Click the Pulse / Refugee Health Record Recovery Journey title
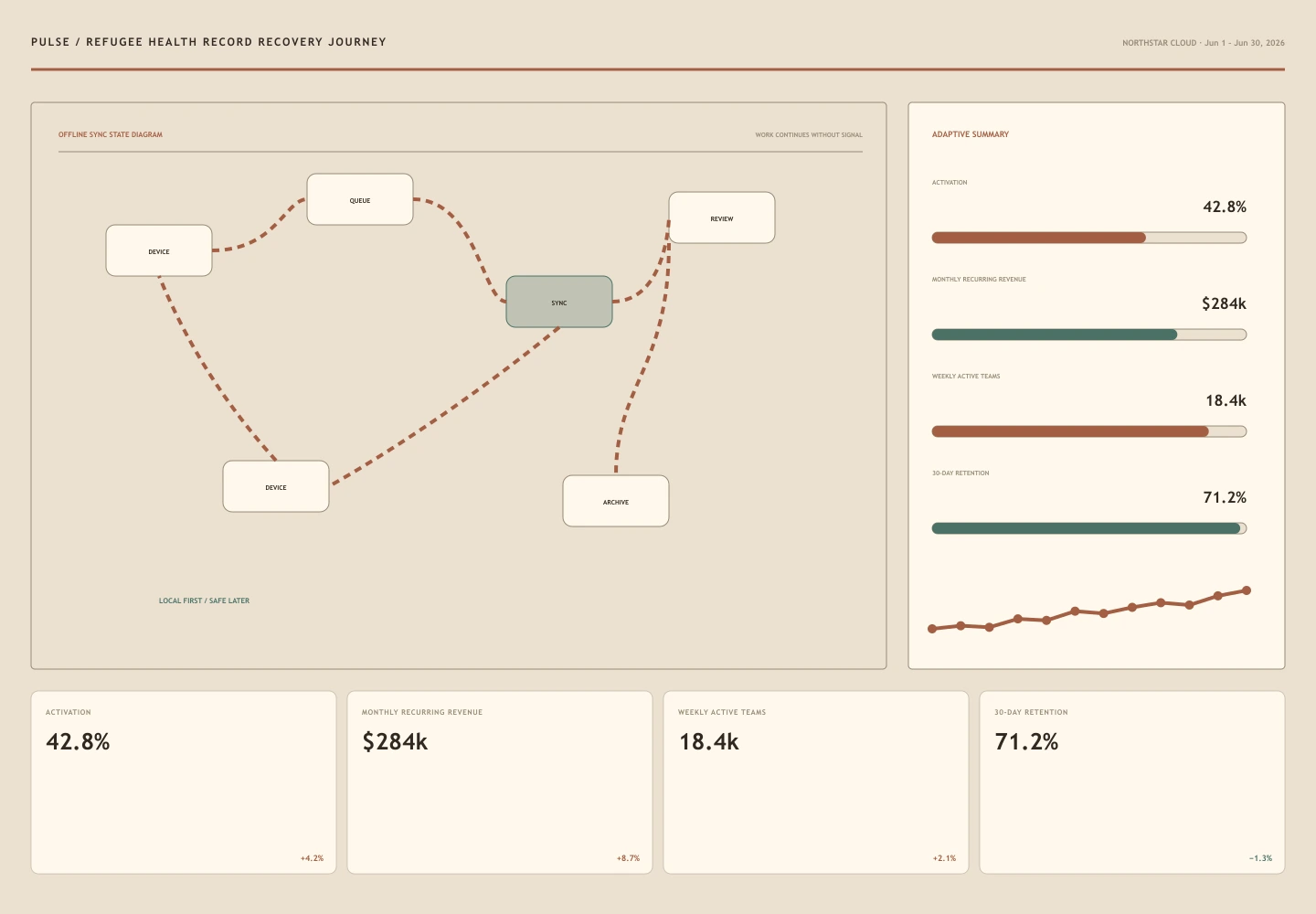The image size is (1316, 914). point(208,42)
